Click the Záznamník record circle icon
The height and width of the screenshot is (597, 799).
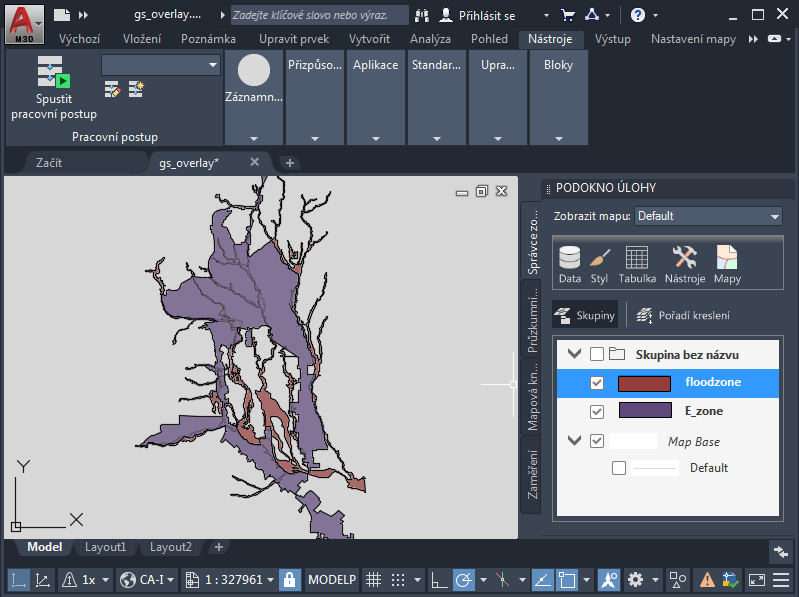(254, 70)
